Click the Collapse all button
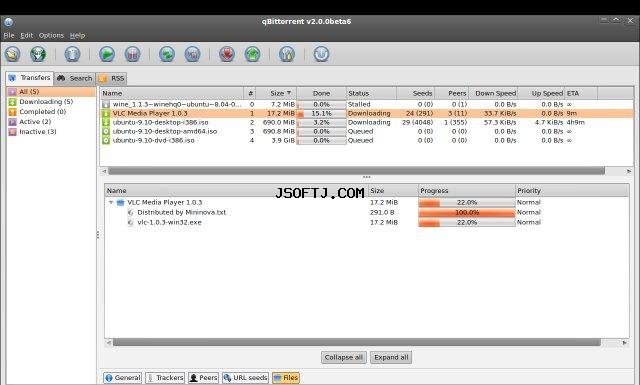 click(x=344, y=357)
